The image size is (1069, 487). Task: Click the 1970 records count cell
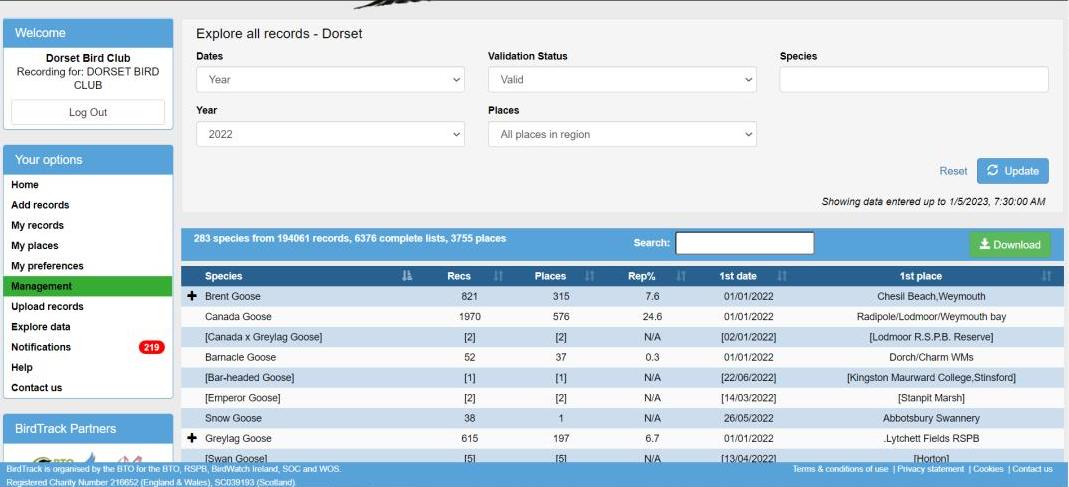point(470,317)
